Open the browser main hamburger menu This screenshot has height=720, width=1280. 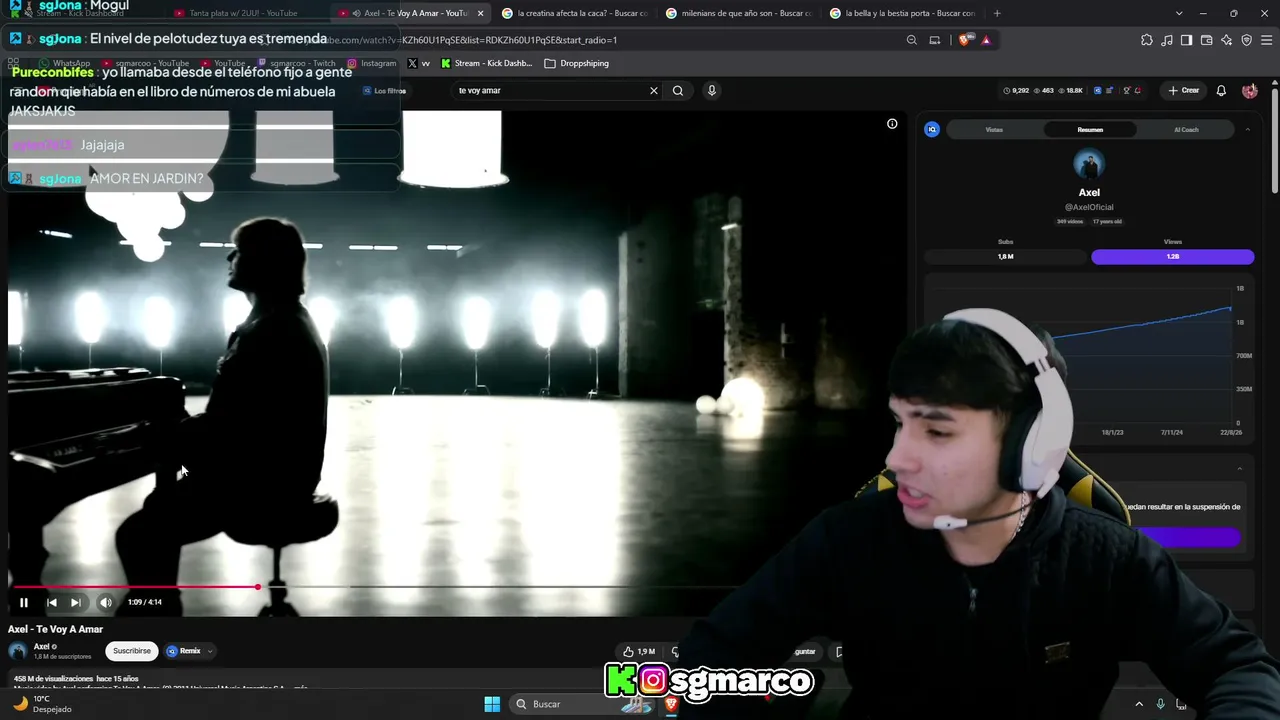click(1266, 40)
